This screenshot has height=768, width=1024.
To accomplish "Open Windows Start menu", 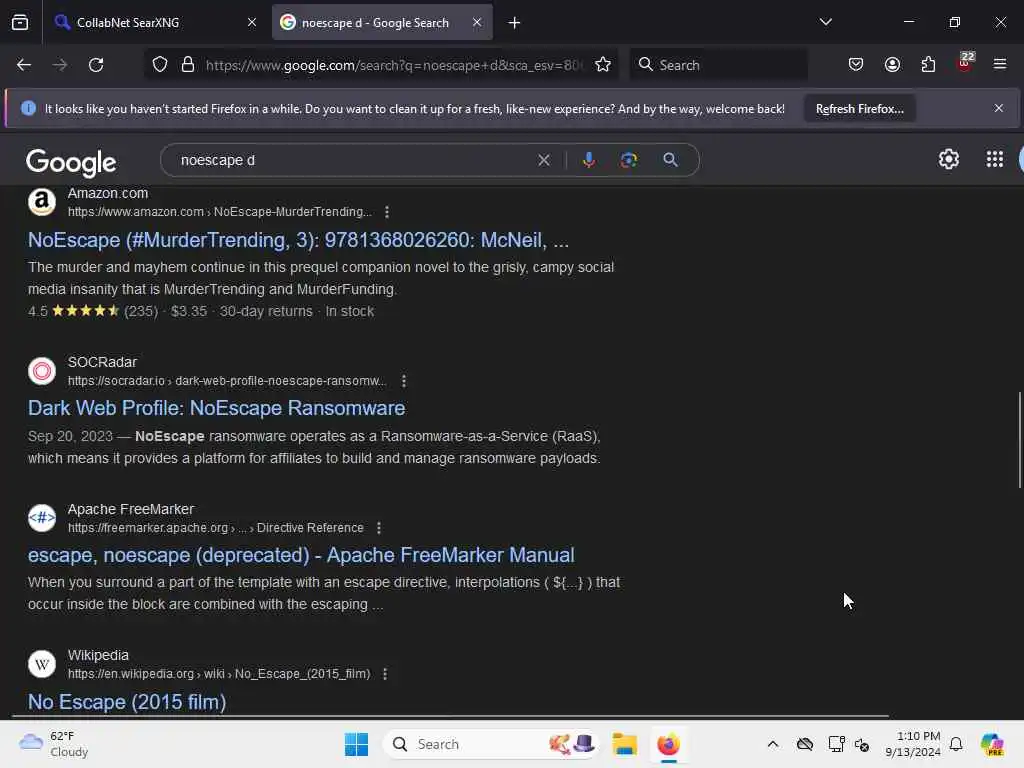I will [356, 744].
